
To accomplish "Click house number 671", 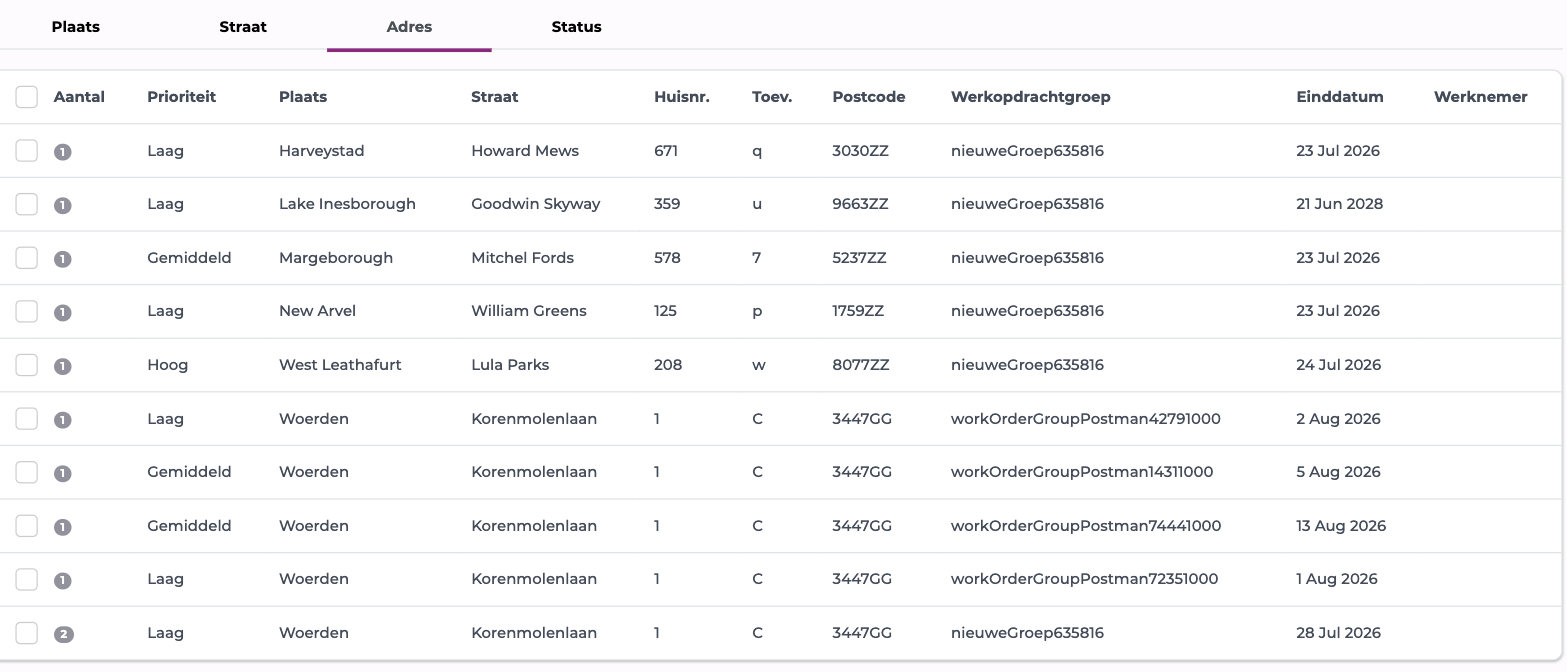I will tap(666, 151).
